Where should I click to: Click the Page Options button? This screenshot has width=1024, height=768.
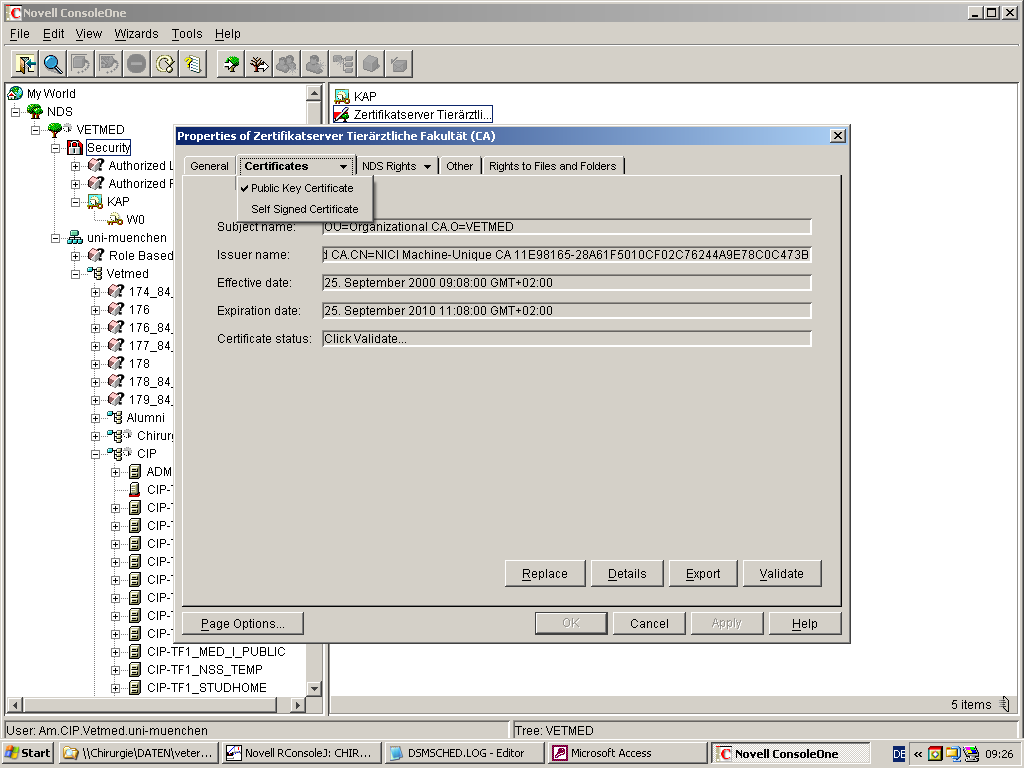[x=243, y=624]
